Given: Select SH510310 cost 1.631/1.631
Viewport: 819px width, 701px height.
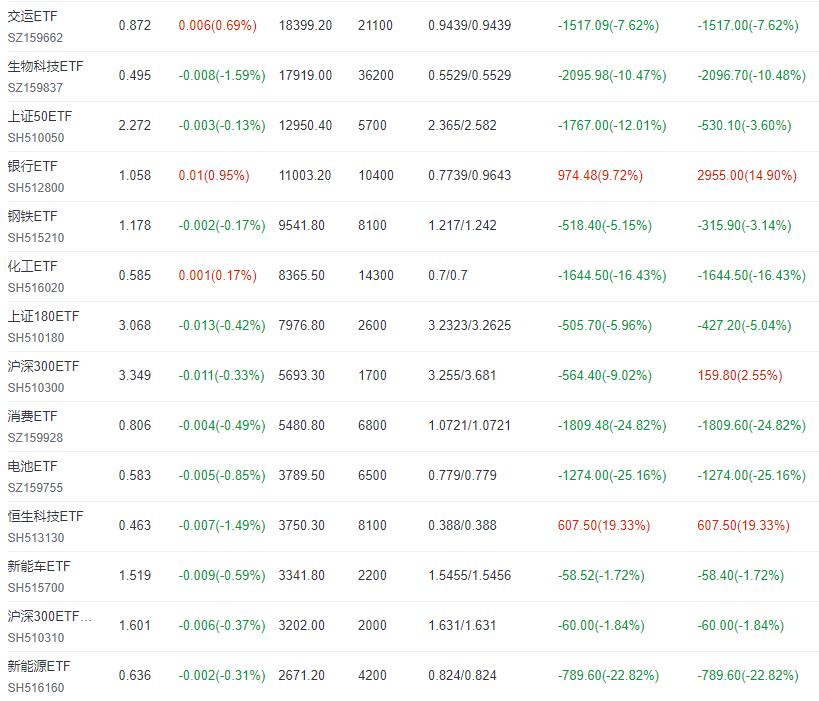Looking at the screenshot, I should (x=462, y=626).
